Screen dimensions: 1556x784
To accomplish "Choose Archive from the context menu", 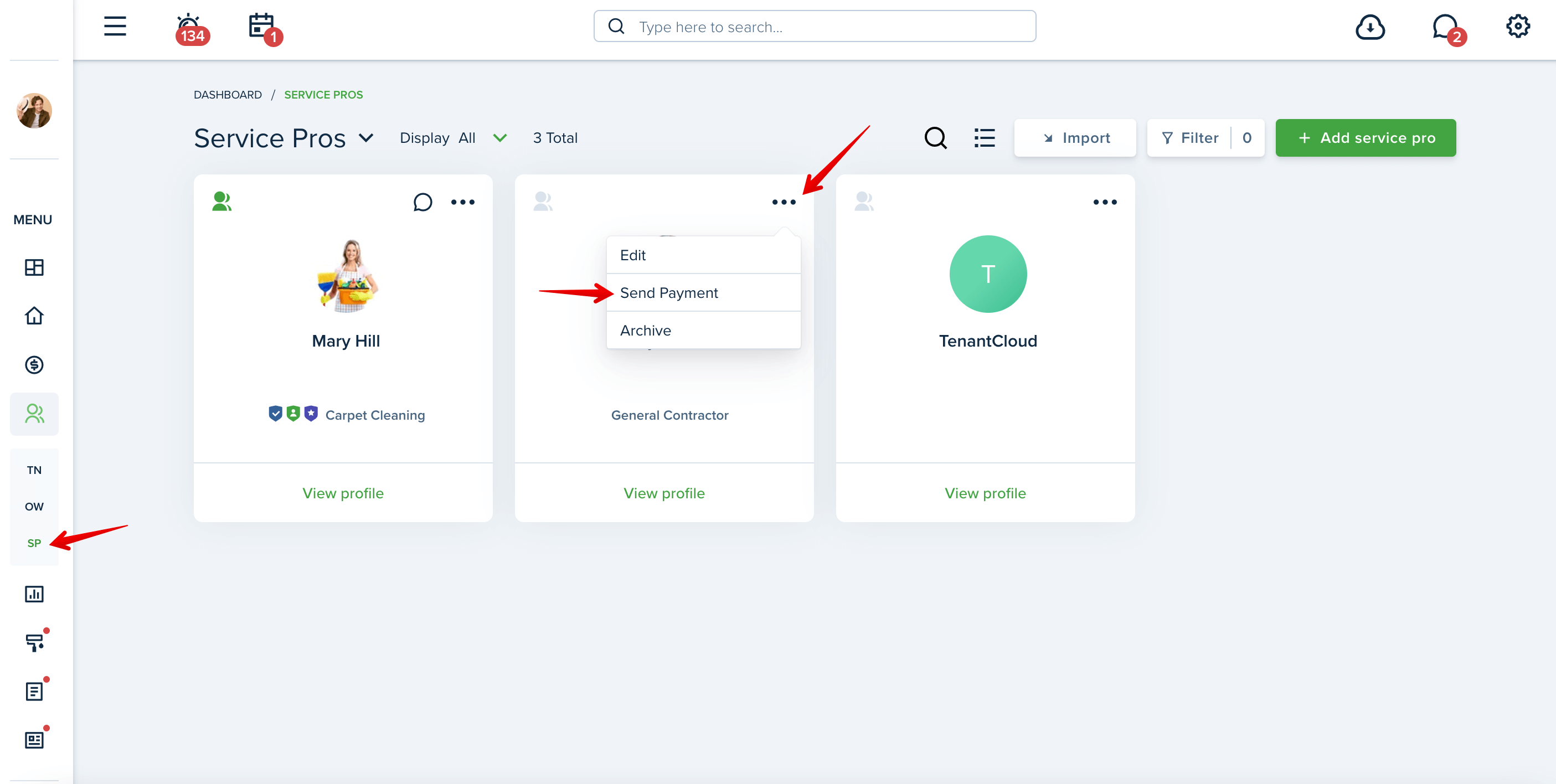I will 703,331.
